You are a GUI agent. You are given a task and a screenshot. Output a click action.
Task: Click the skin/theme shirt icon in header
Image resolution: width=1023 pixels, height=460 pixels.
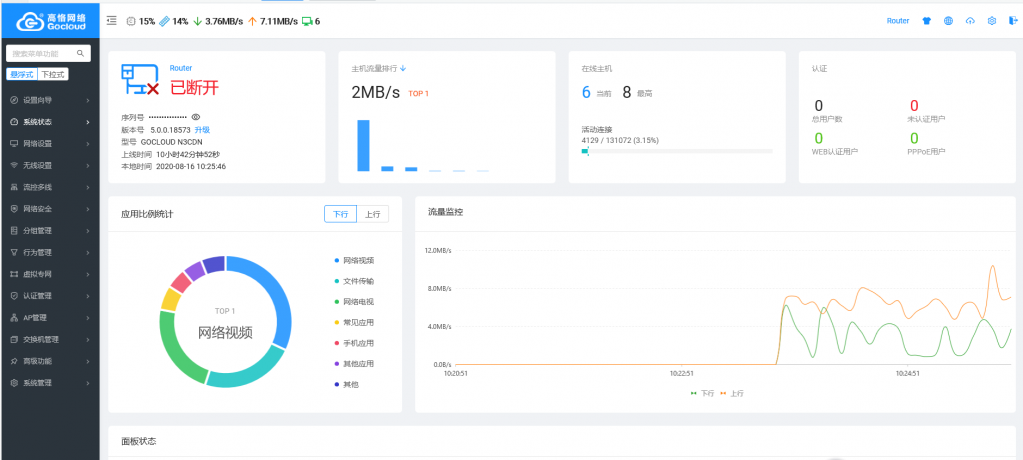pos(926,21)
